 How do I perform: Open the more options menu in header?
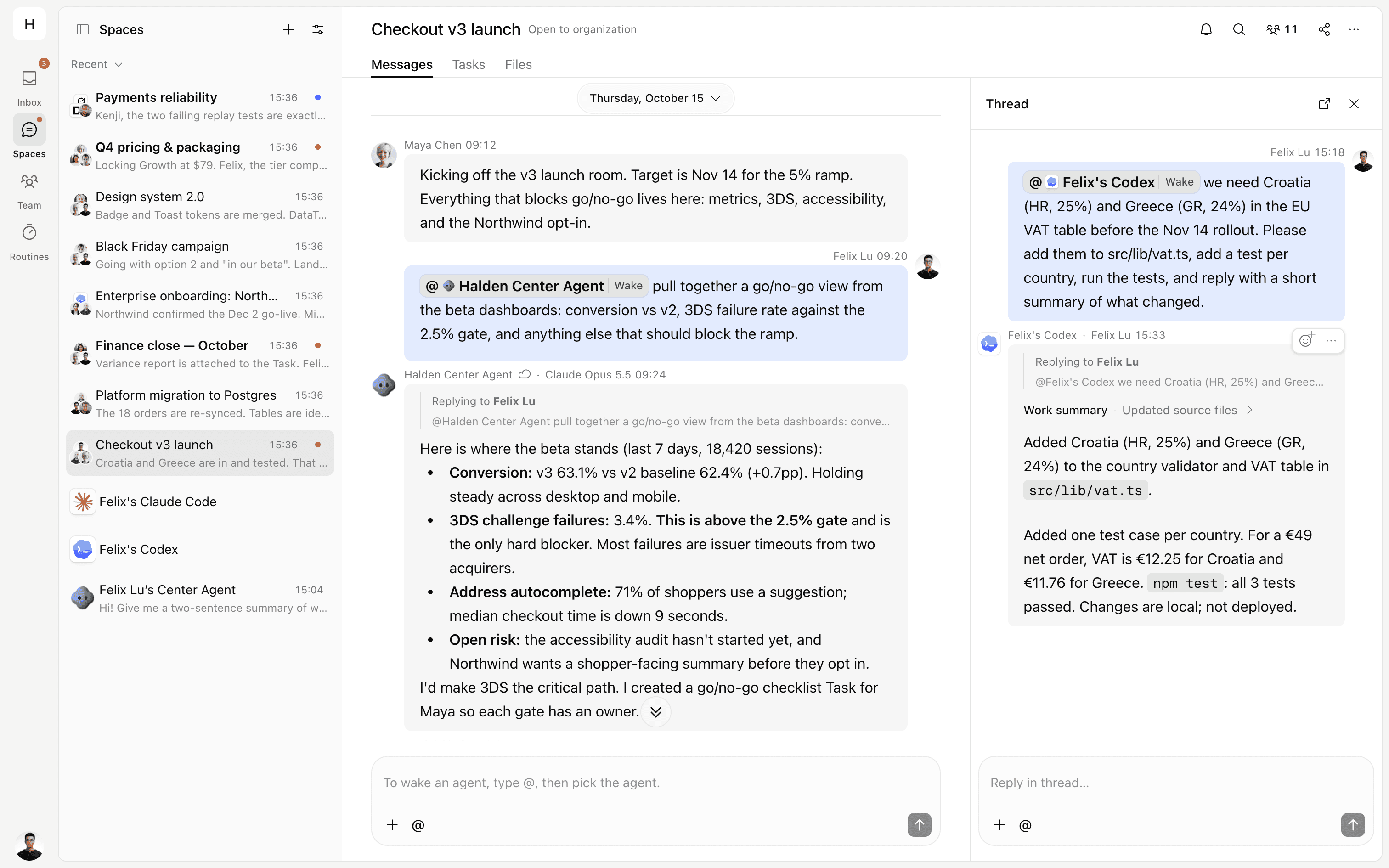[1354, 29]
